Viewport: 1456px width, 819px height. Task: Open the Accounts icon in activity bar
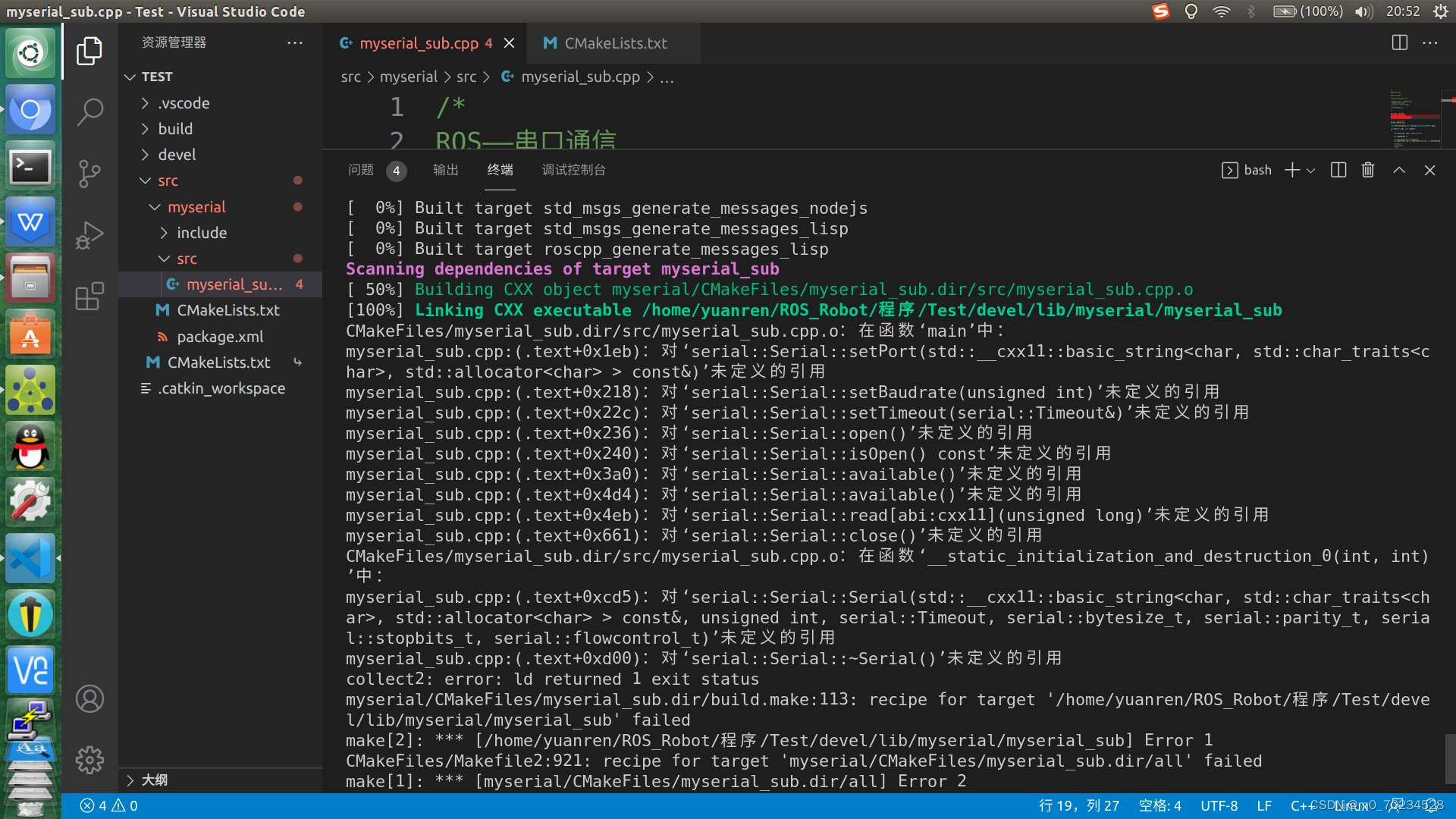(x=89, y=698)
